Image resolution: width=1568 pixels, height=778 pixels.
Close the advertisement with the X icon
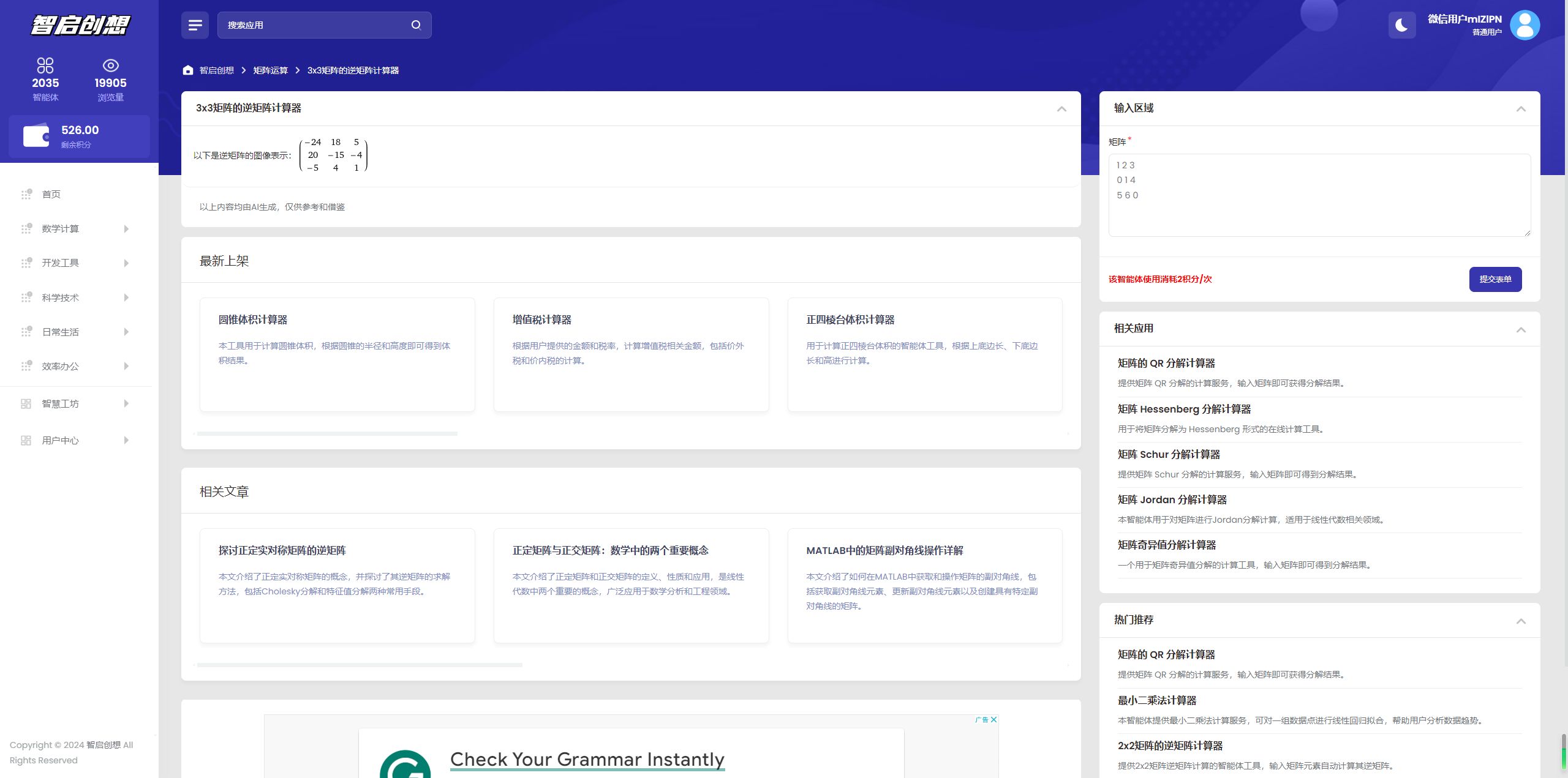[x=993, y=720]
